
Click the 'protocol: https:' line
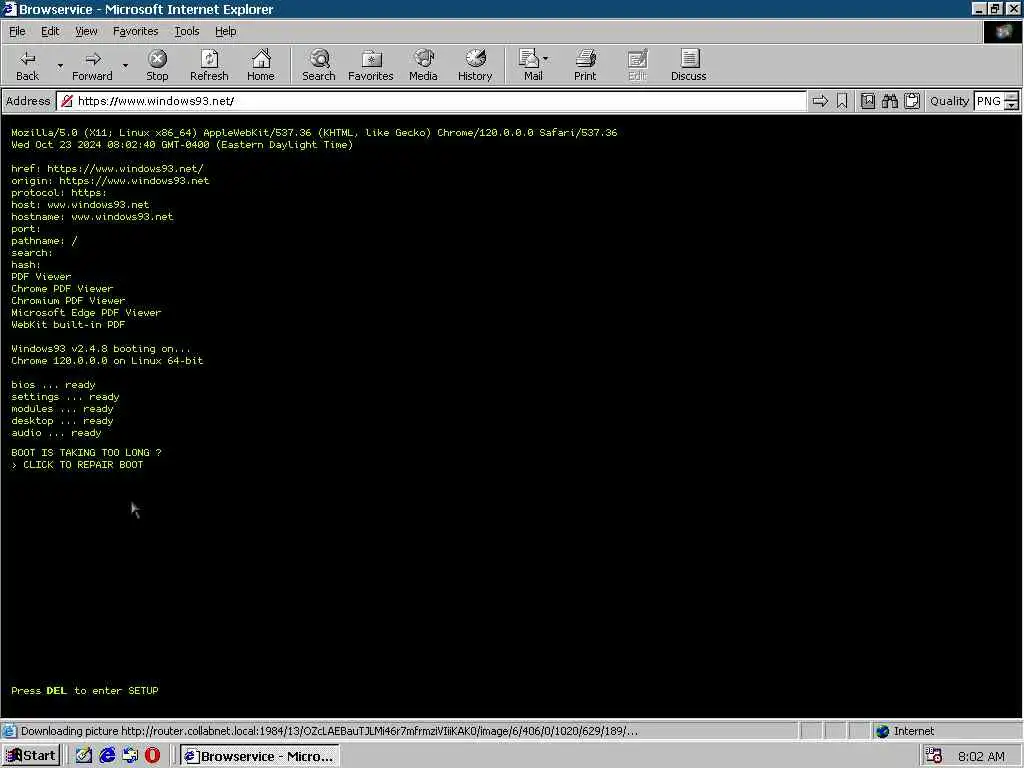pyautogui.click(x=59, y=193)
